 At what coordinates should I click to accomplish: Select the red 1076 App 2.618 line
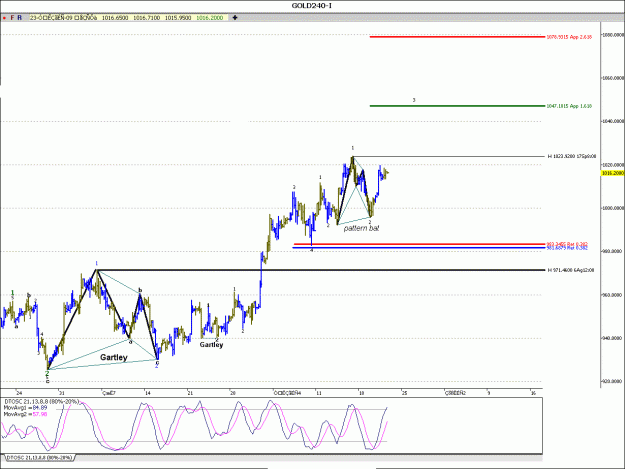tap(457, 37)
